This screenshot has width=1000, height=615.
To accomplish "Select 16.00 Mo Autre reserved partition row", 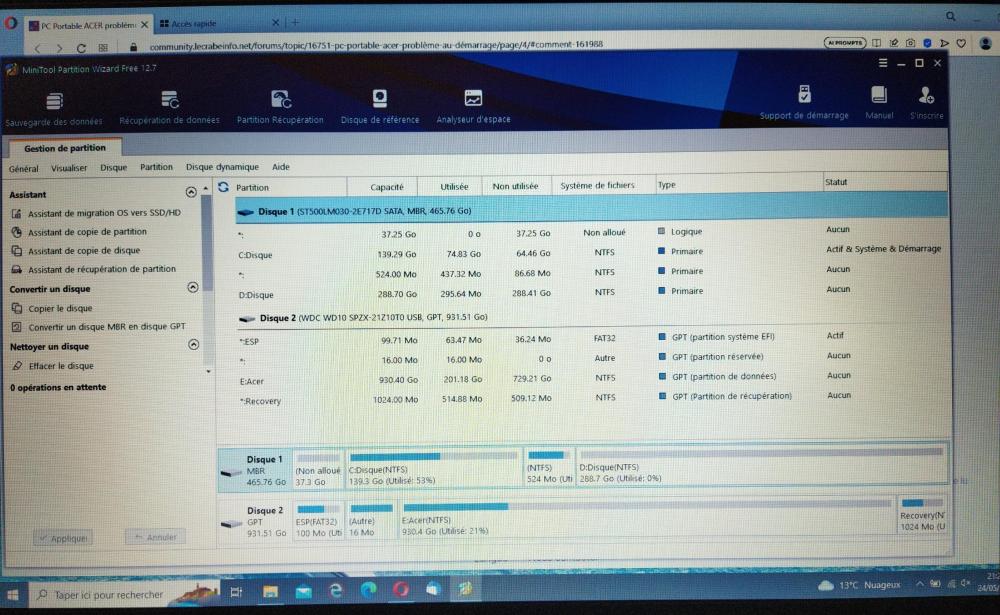I will (x=591, y=359).
